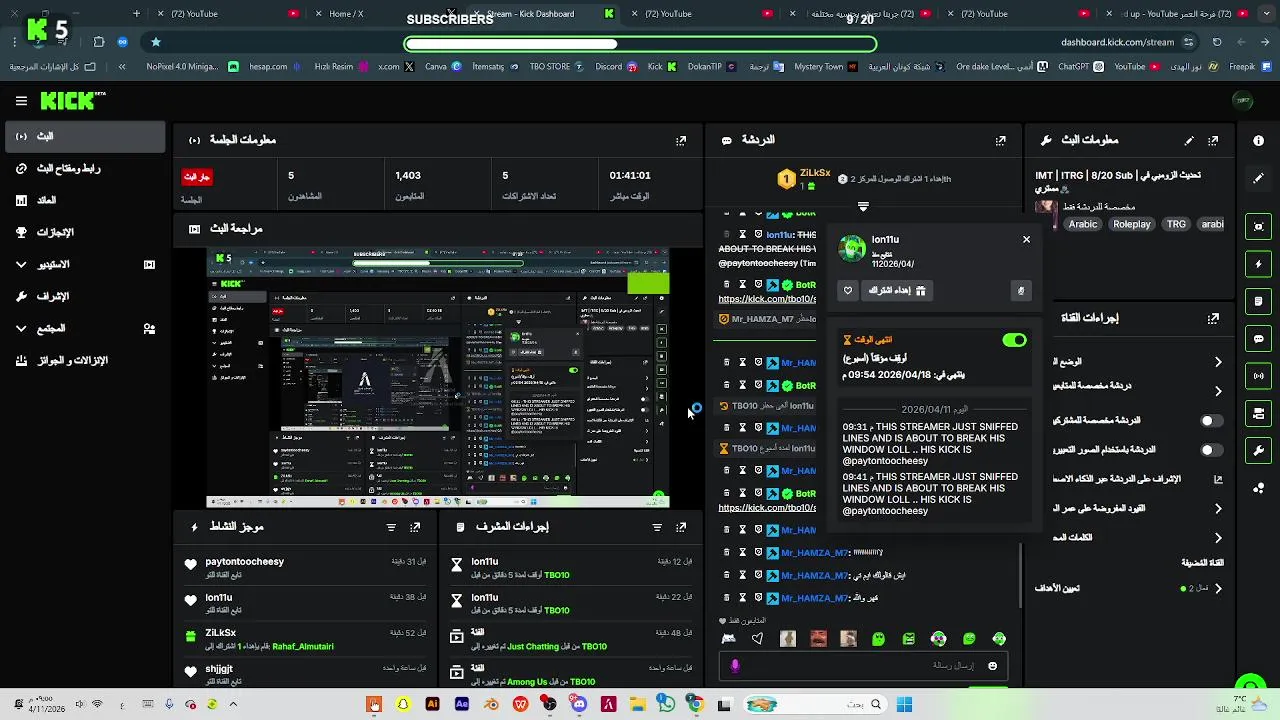Click lightning bolt icon in right sidebar
Viewport: 1280px width, 720px height.
click(1259, 264)
